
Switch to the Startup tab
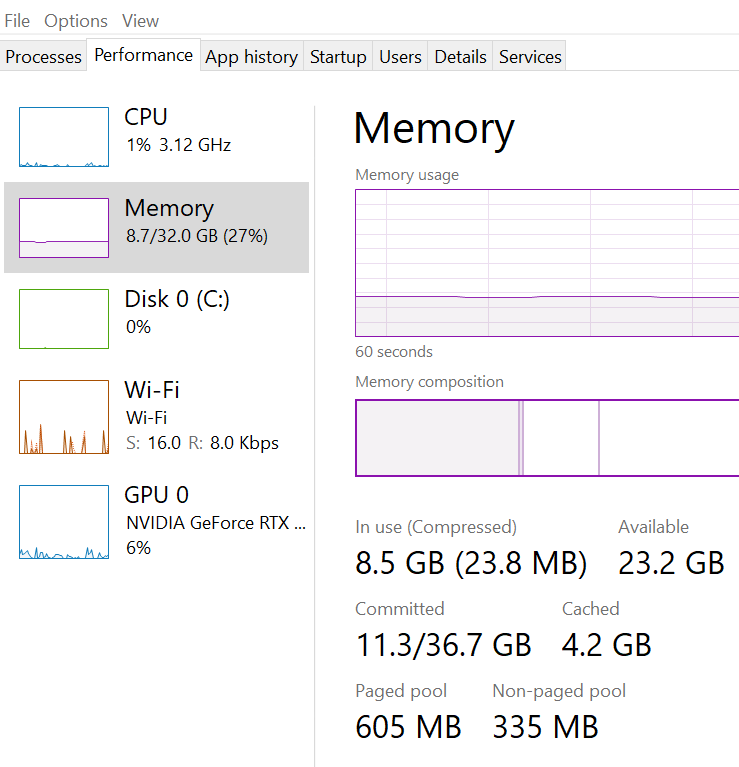(338, 57)
